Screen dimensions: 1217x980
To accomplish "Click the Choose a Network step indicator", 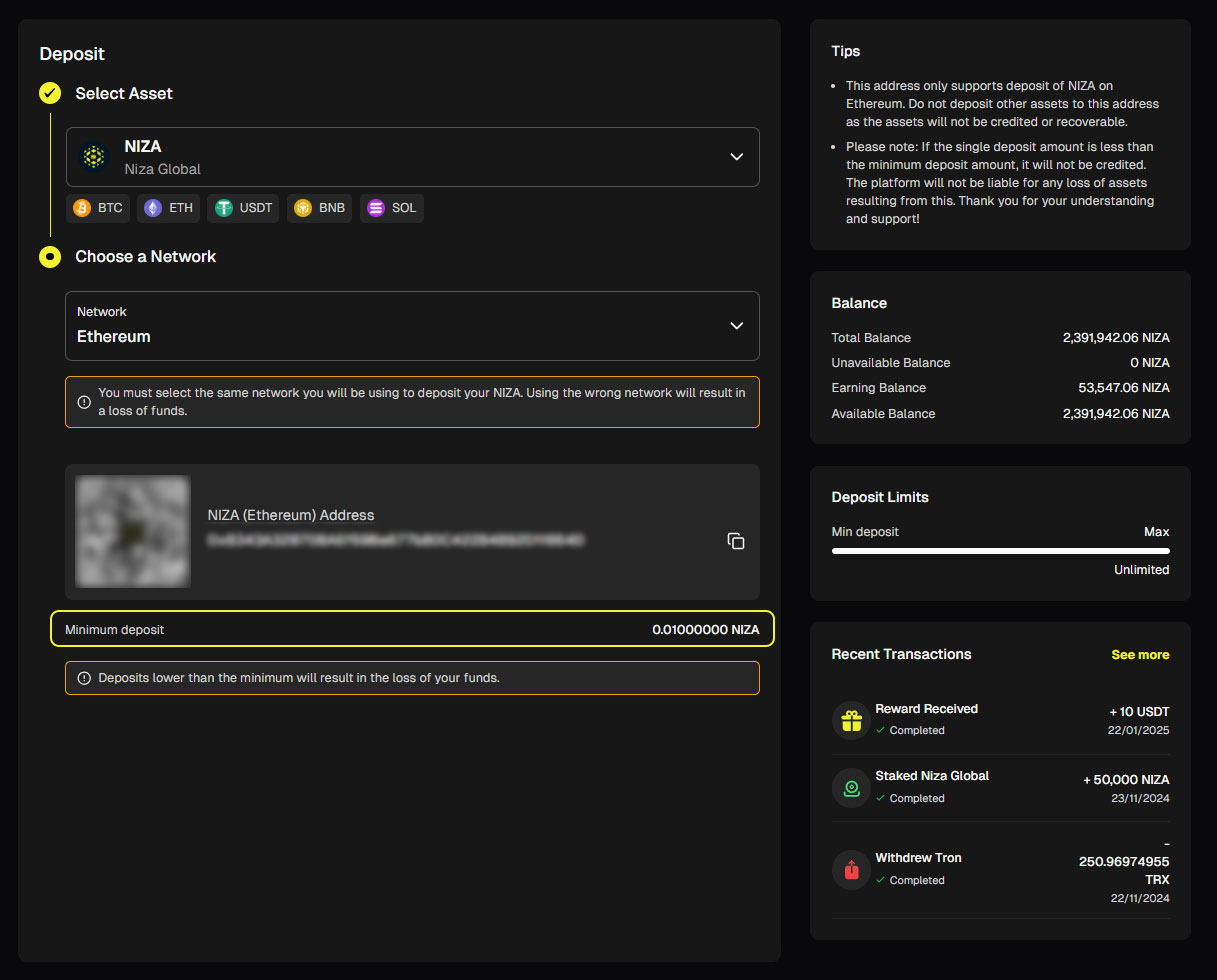I will click(x=50, y=257).
